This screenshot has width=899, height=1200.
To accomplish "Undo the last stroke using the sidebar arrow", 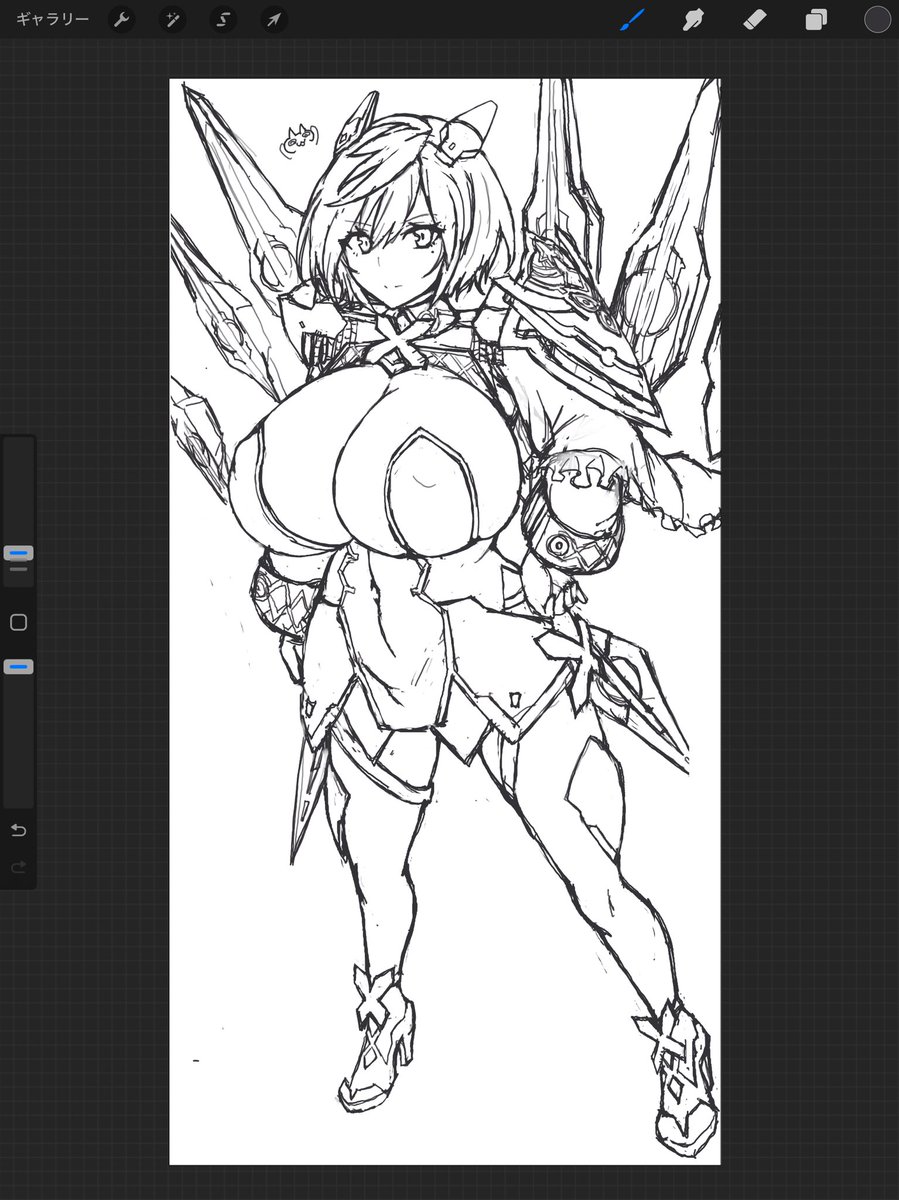I will [x=18, y=830].
